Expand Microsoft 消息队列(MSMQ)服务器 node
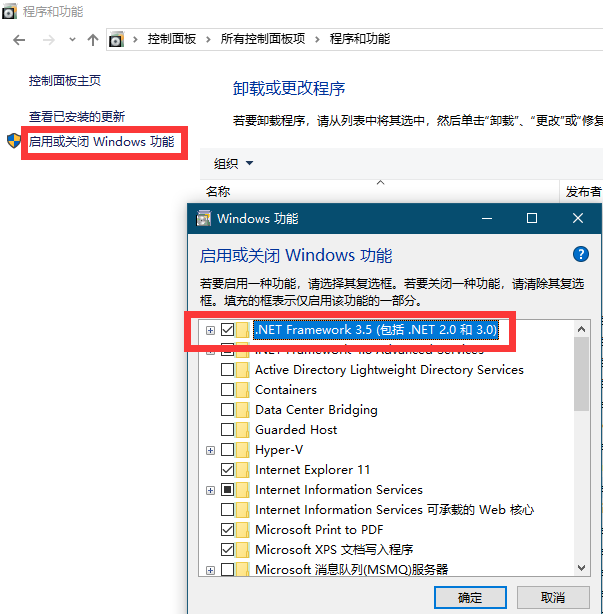Viewport: 603px width, 614px height. click(x=210, y=570)
